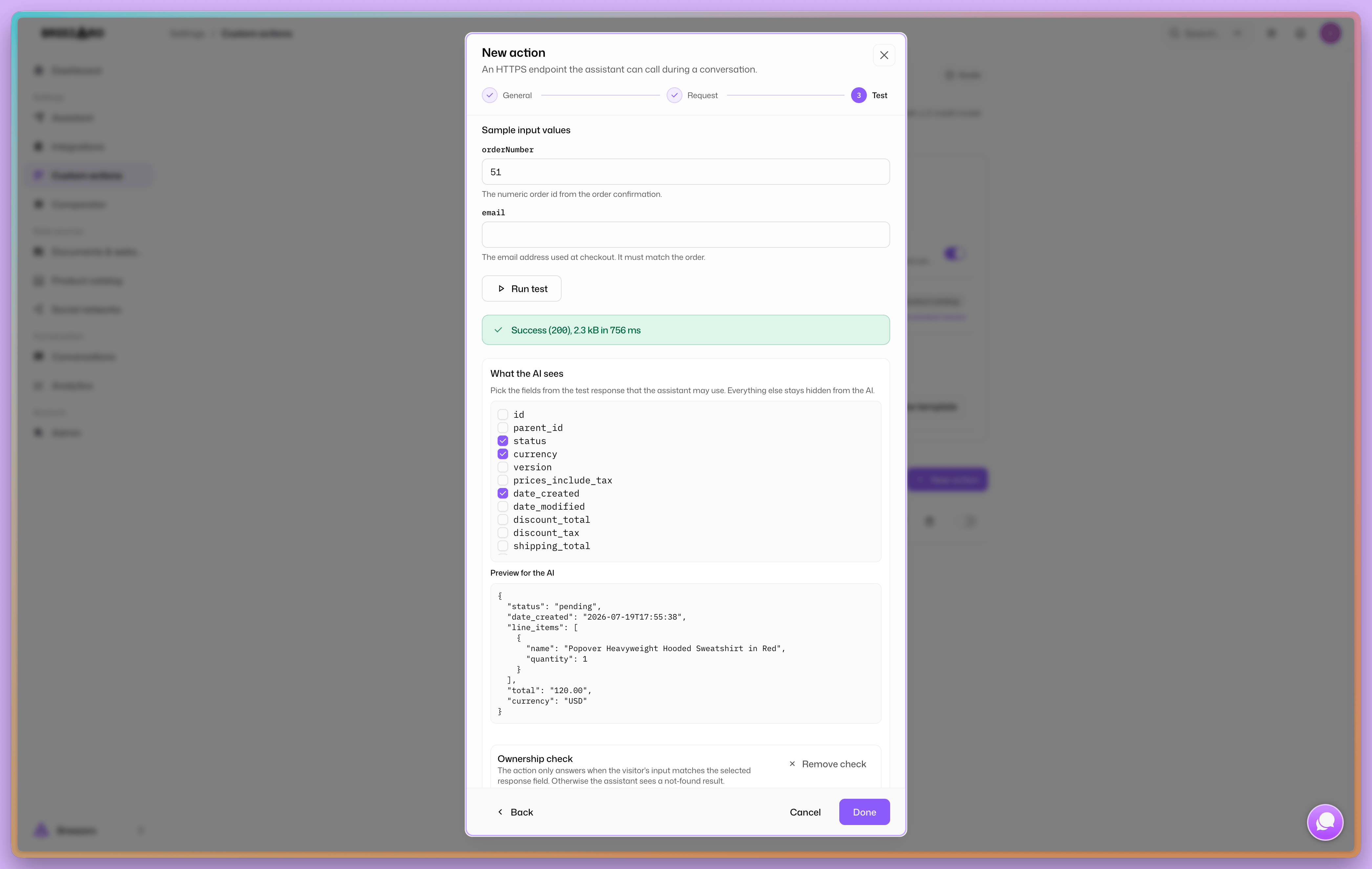Close the New action dialog
This screenshot has width=1372, height=869.
coord(884,55)
